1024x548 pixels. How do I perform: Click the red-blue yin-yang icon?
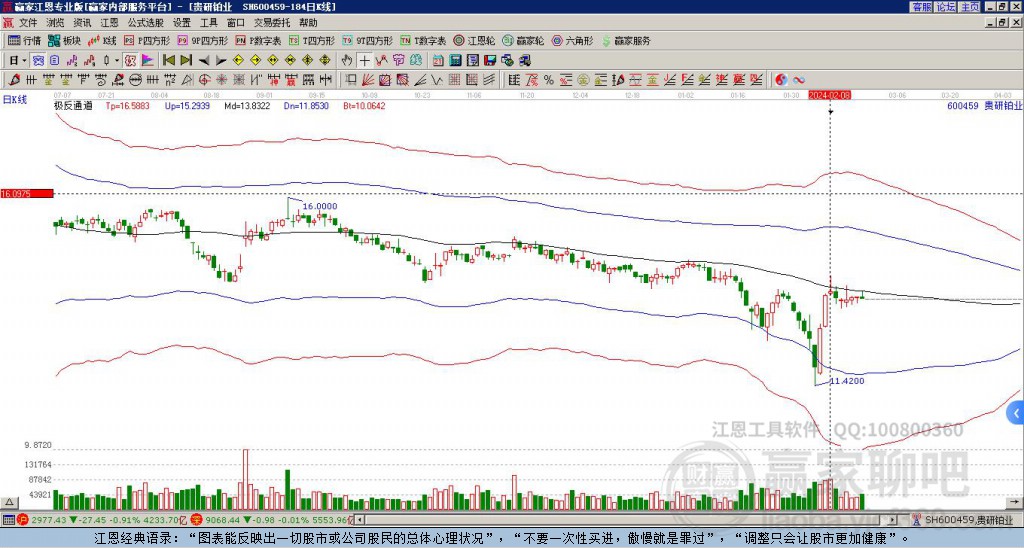(x=781, y=80)
